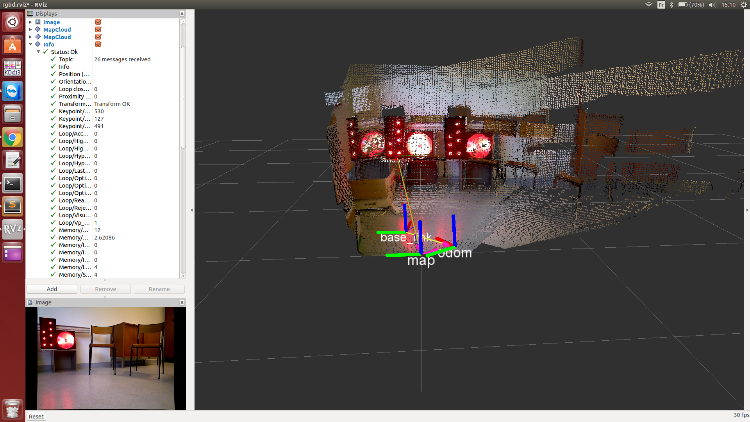This screenshot has height=422, width=750.
Task: Click the Add display button
Action: (x=52, y=288)
